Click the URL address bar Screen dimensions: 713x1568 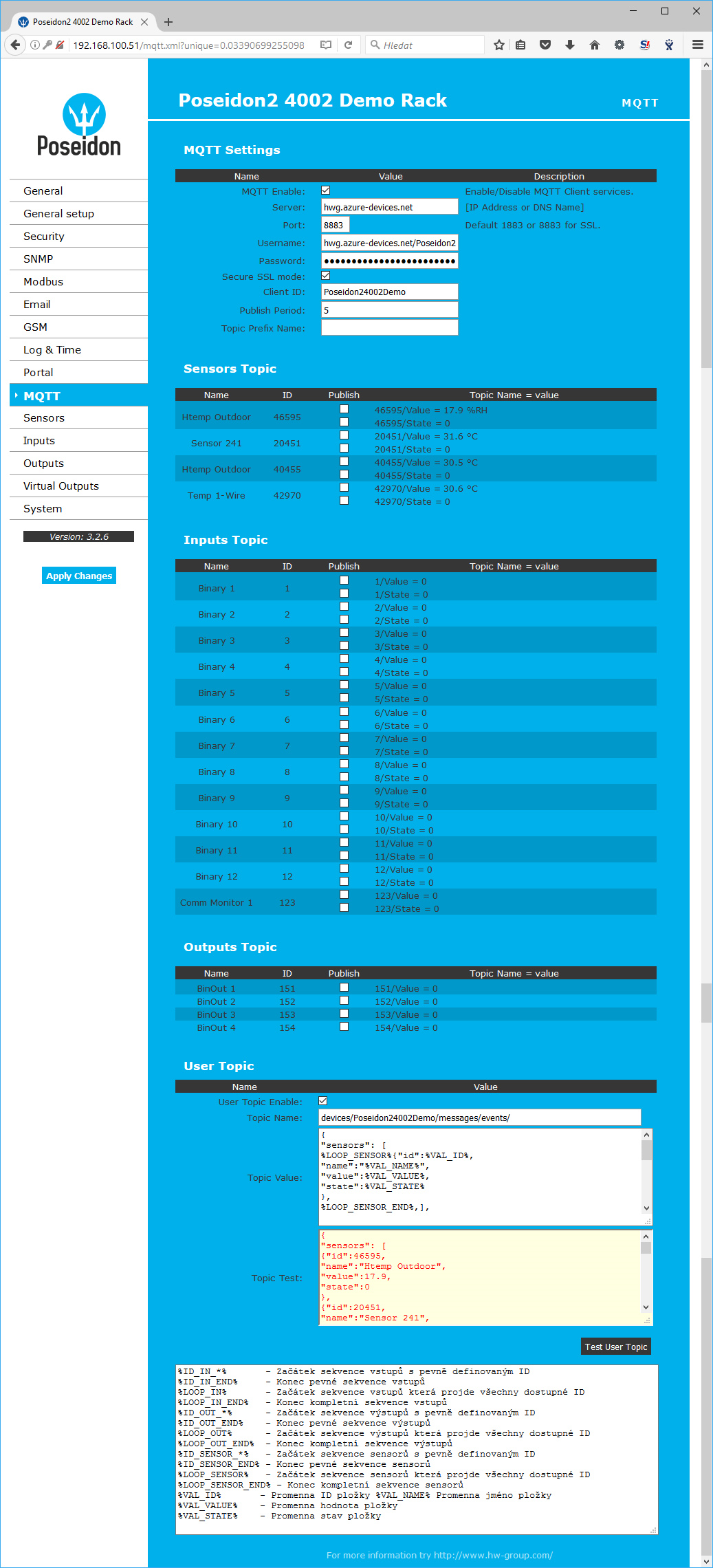pyautogui.click(x=188, y=45)
